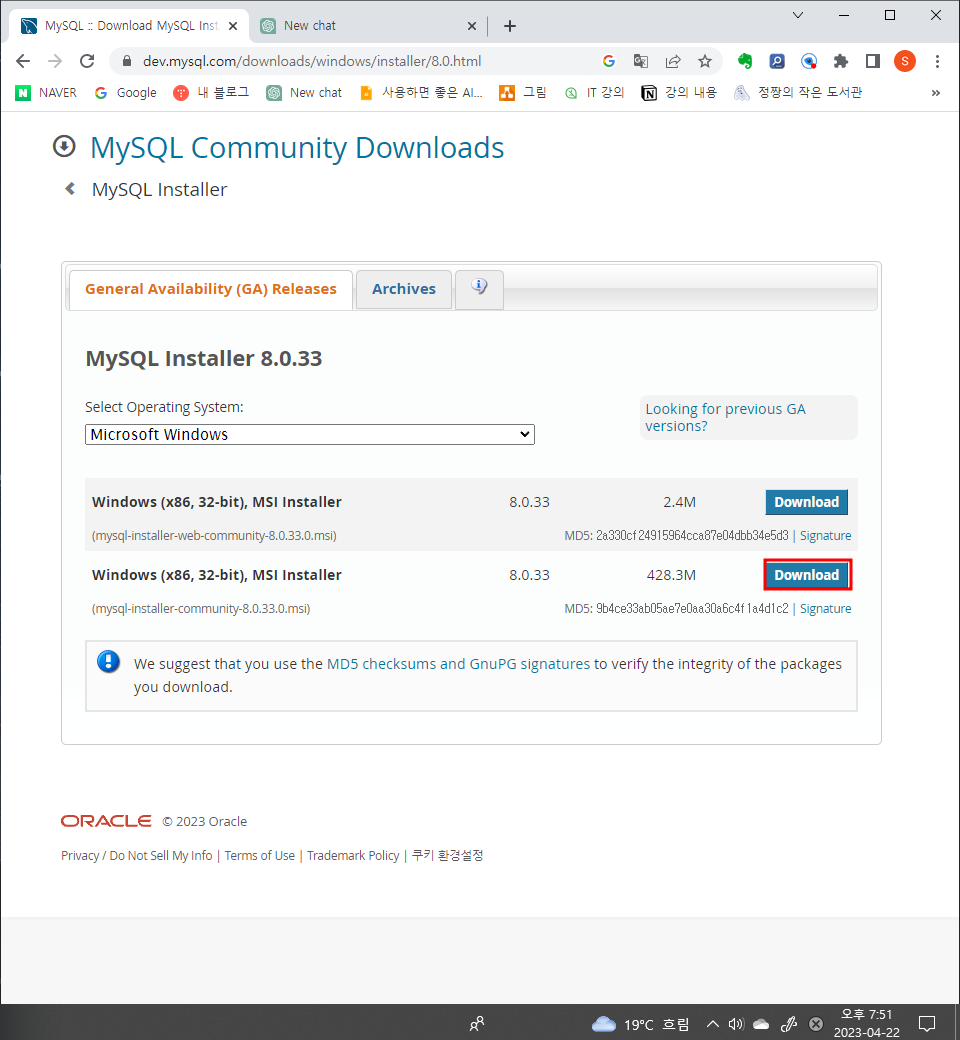This screenshot has width=960, height=1040.
Task: Open Privacy / Do Not Sell My Info
Action: (x=137, y=856)
